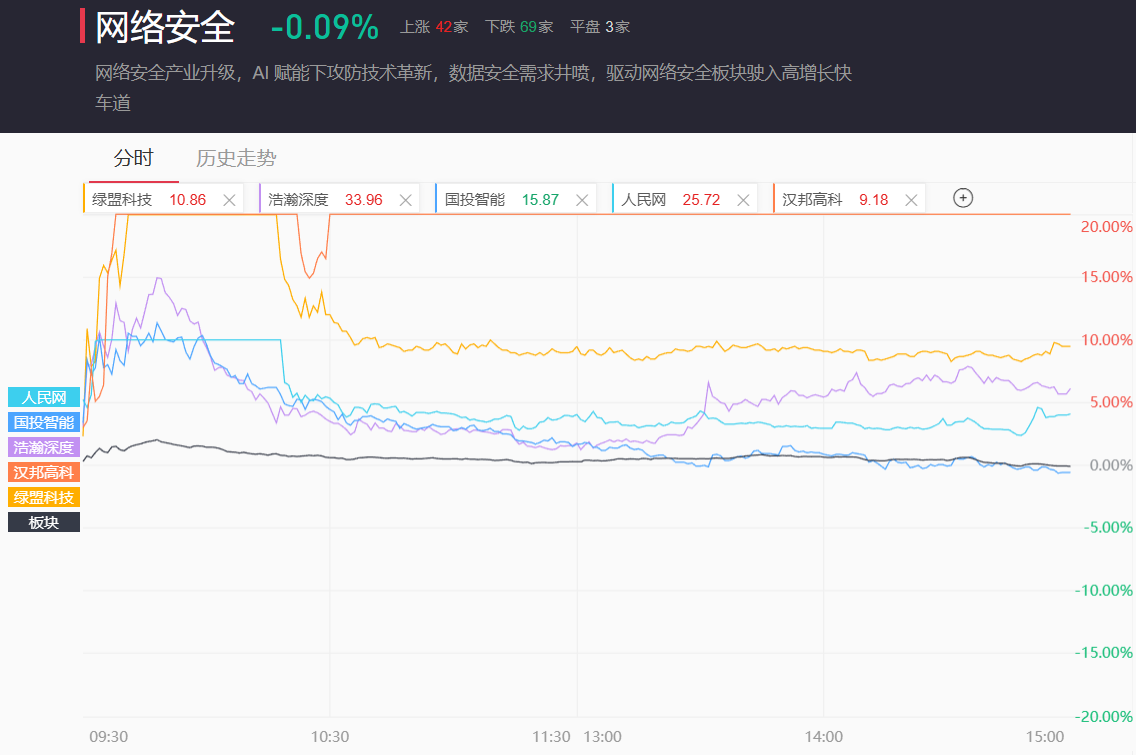Toggle 人民网 legend label on chart
The height and width of the screenshot is (755, 1136).
click(44, 398)
